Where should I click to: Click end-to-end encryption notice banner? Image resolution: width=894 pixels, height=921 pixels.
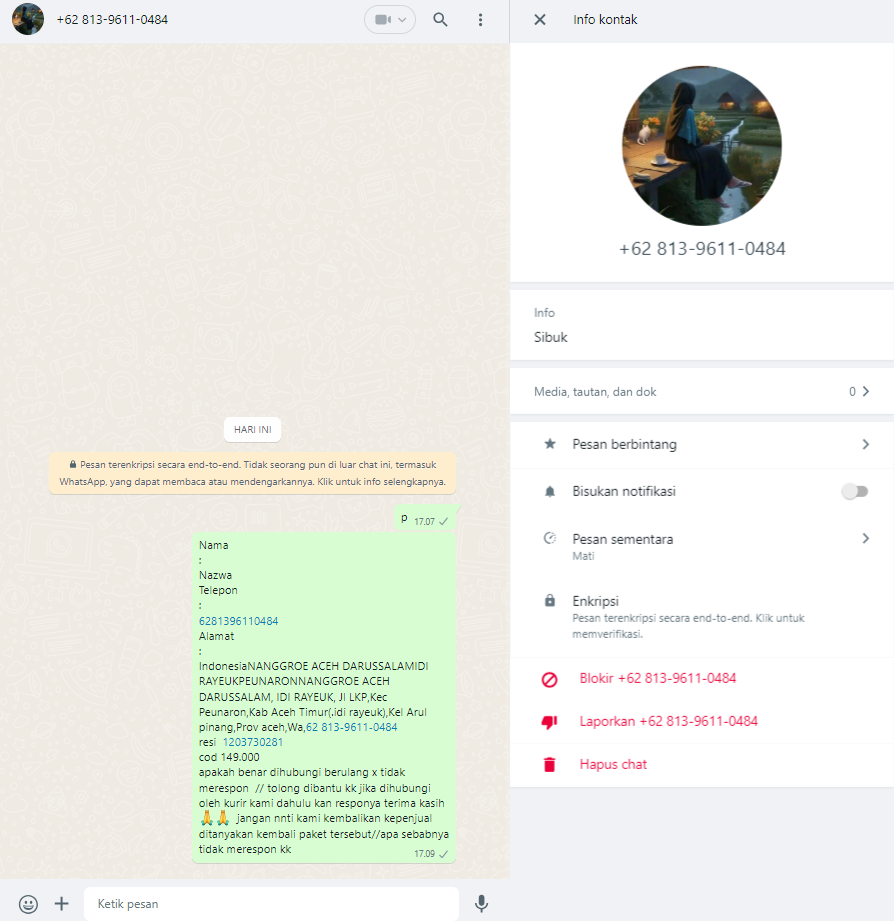coord(253,473)
